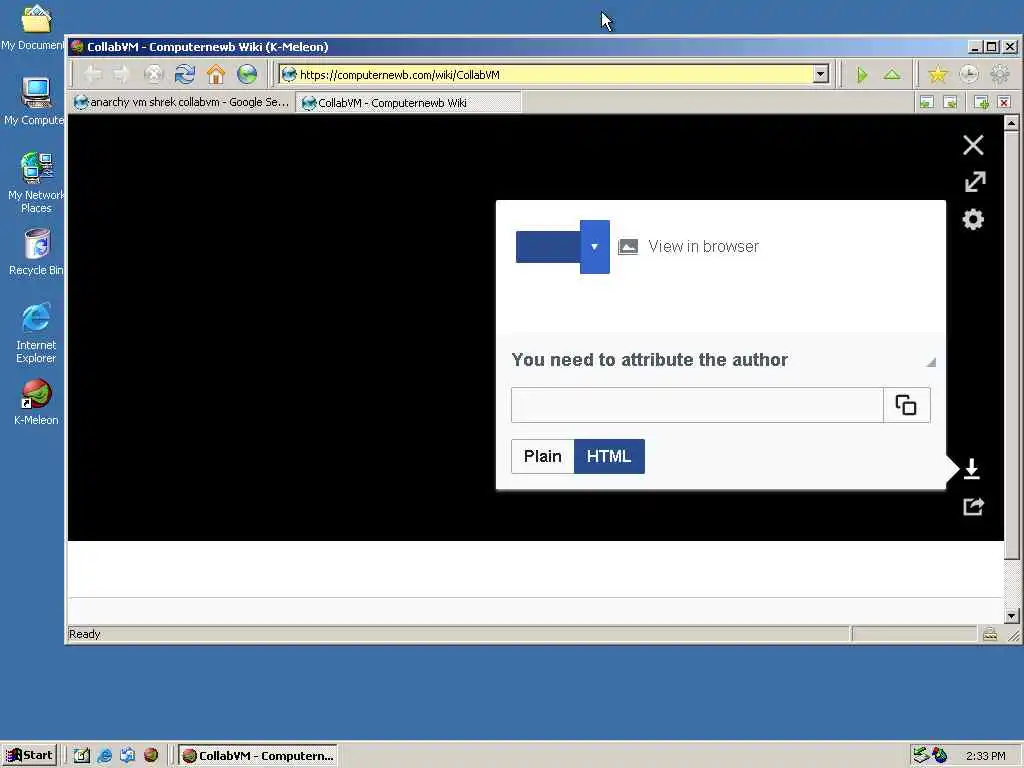
Task: Select Recycle Bin desktop icon
Action: coord(36,251)
